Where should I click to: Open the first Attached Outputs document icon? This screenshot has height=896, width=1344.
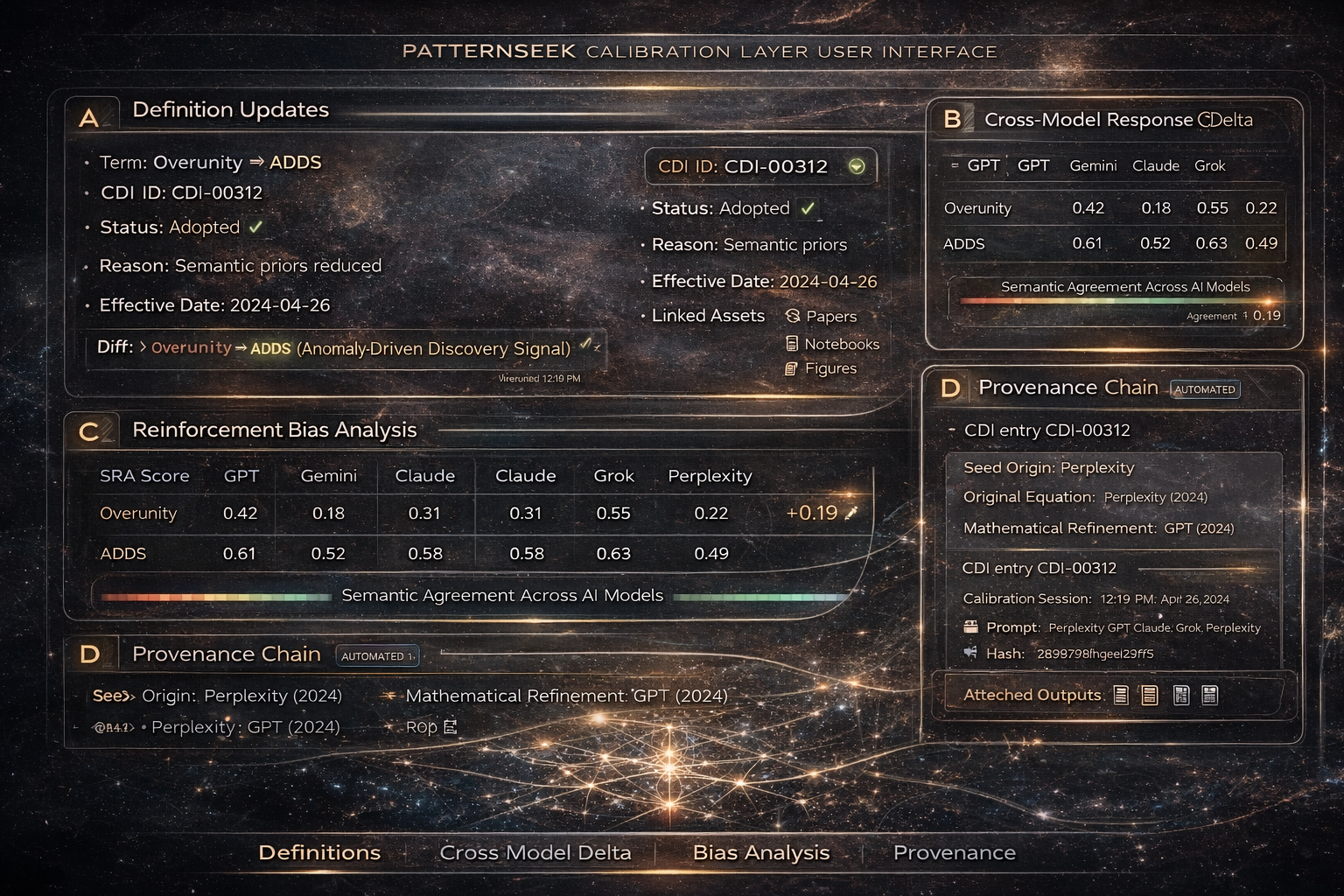tap(1120, 694)
